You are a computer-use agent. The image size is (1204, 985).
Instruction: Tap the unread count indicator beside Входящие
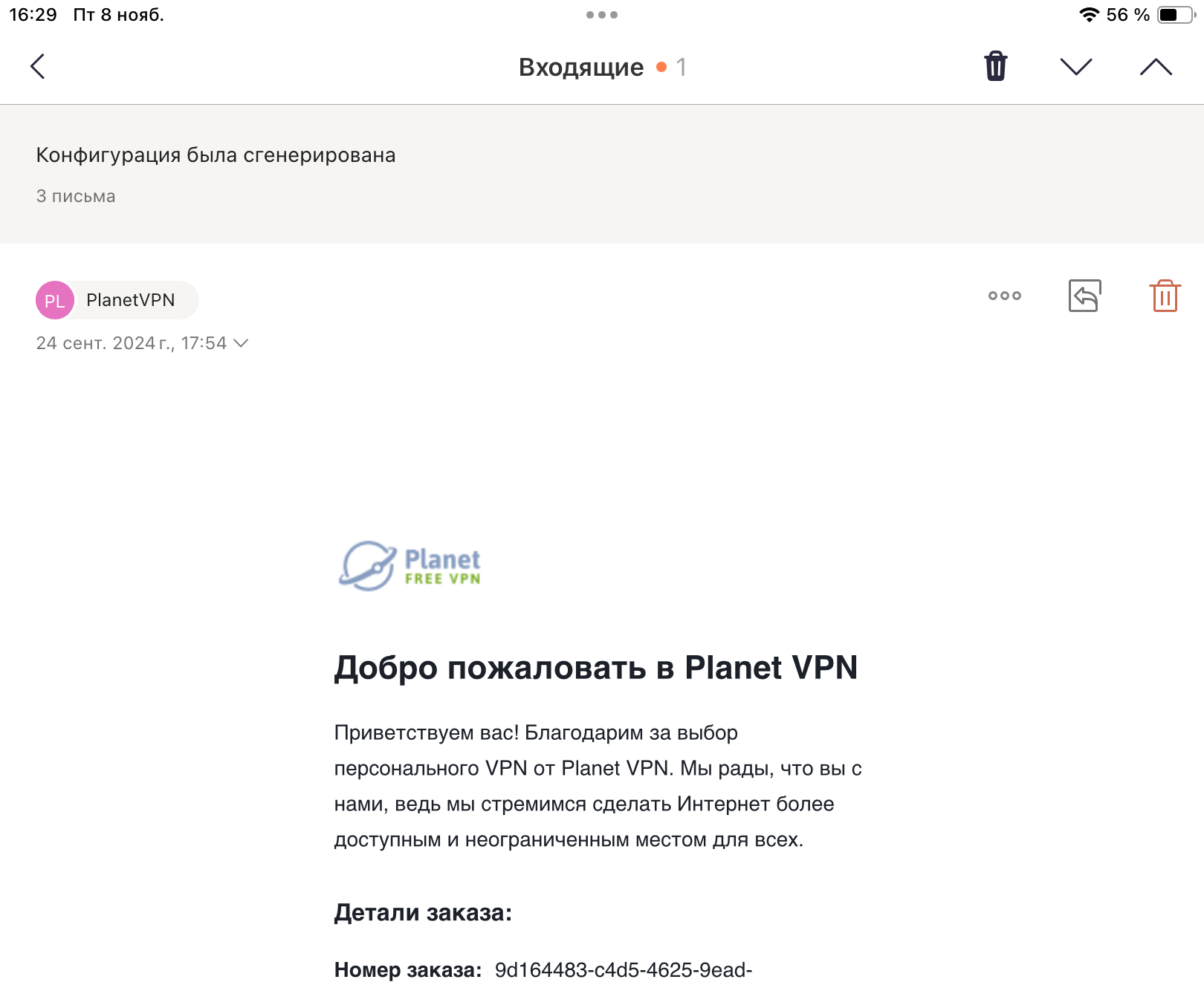coord(672,67)
